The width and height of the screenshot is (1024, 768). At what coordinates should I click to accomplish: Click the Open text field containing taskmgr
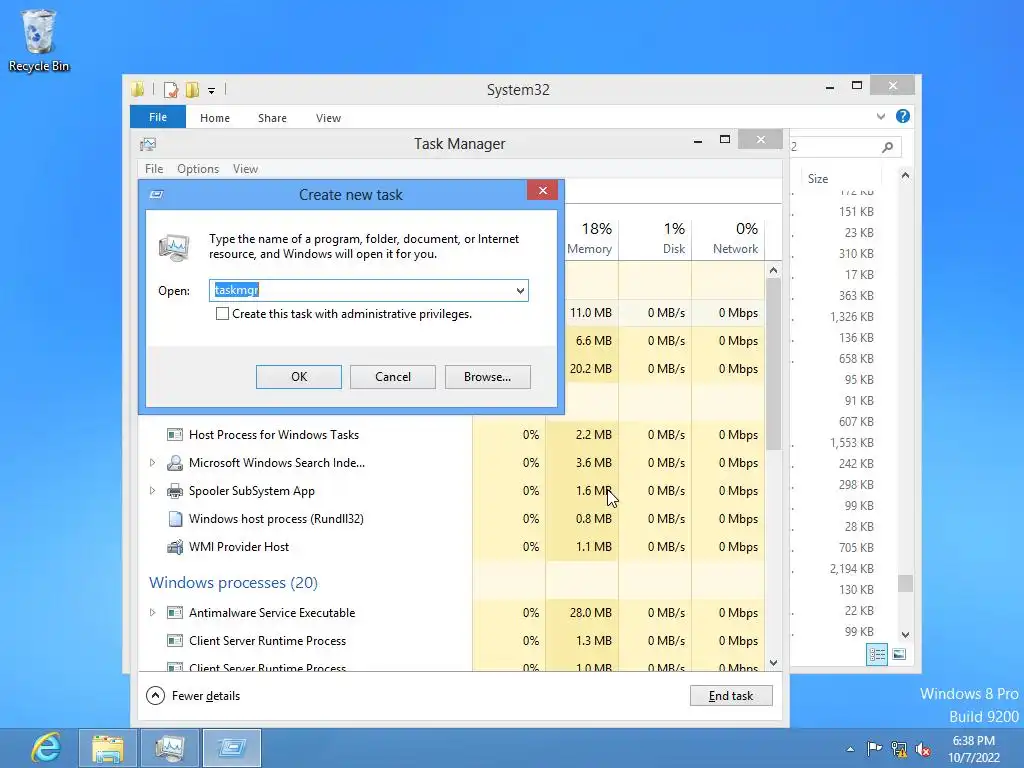pos(361,290)
